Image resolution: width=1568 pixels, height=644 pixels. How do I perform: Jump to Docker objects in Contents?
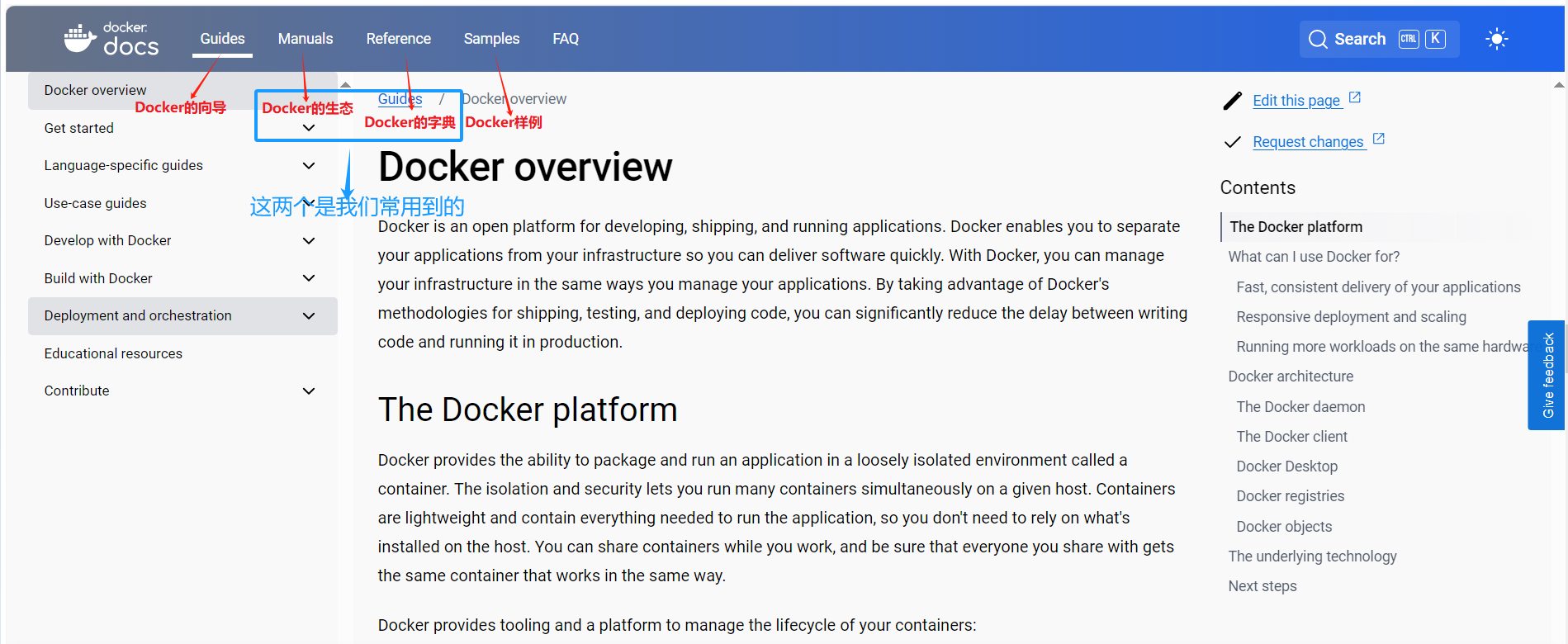click(1284, 527)
